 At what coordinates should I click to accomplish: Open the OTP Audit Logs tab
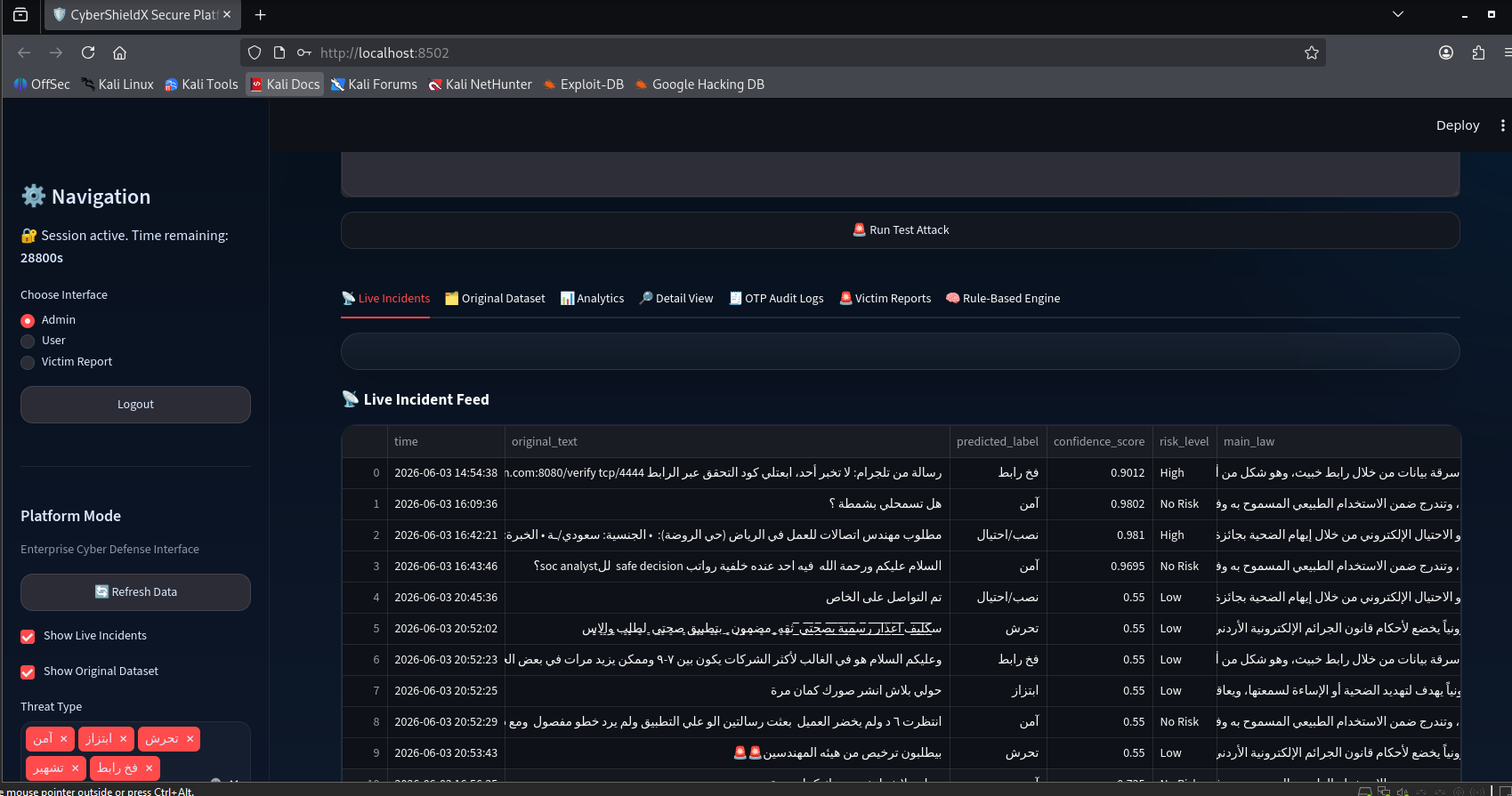[776, 298]
